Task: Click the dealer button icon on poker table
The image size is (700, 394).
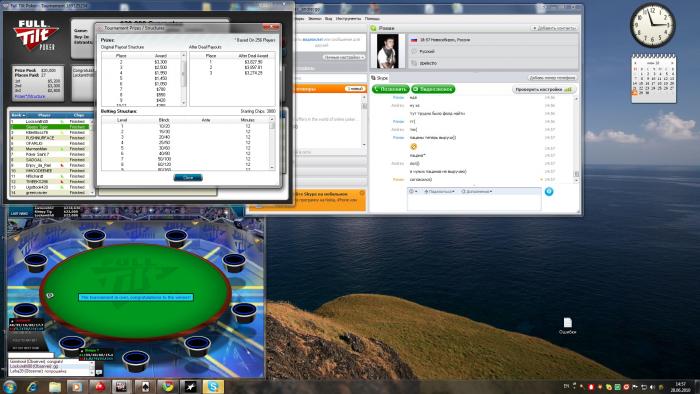Action: pyautogui.click(x=50, y=295)
